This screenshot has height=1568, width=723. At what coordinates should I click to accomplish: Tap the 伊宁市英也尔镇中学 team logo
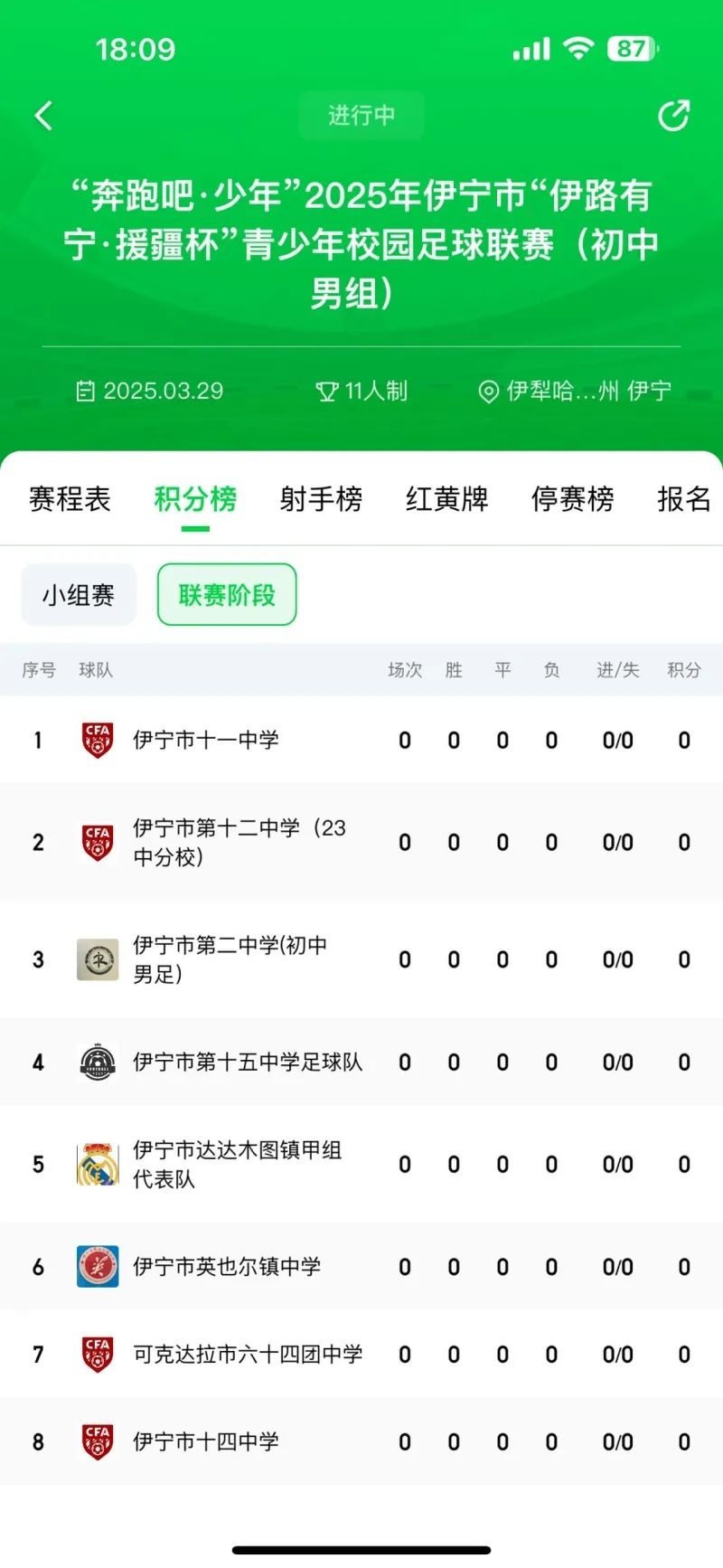point(98,1267)
